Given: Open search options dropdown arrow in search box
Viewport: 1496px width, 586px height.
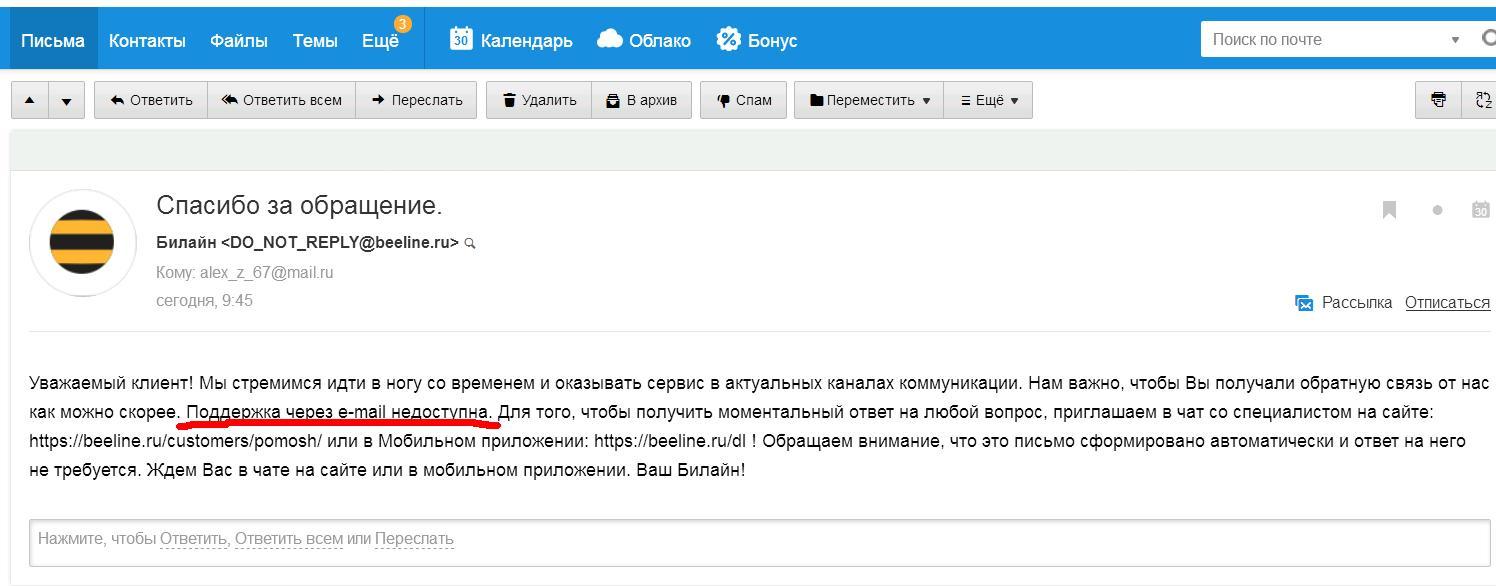Looking at the screenshot, I should coord(1455,40).
